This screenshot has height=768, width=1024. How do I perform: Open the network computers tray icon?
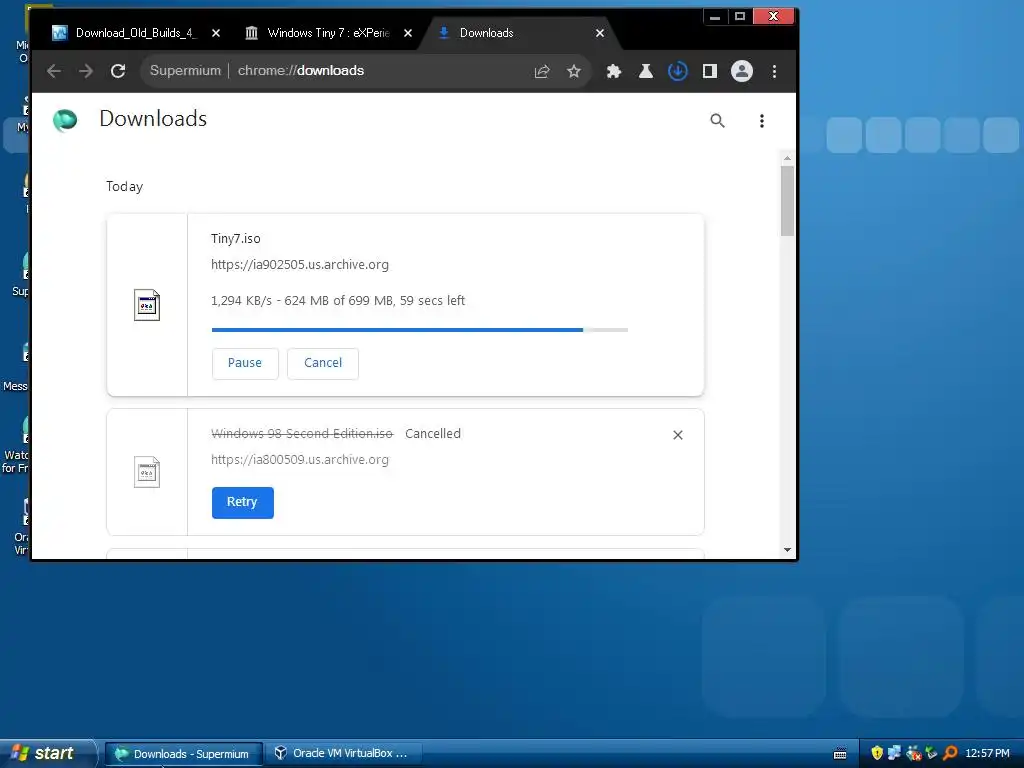click(x=895, y=753)
